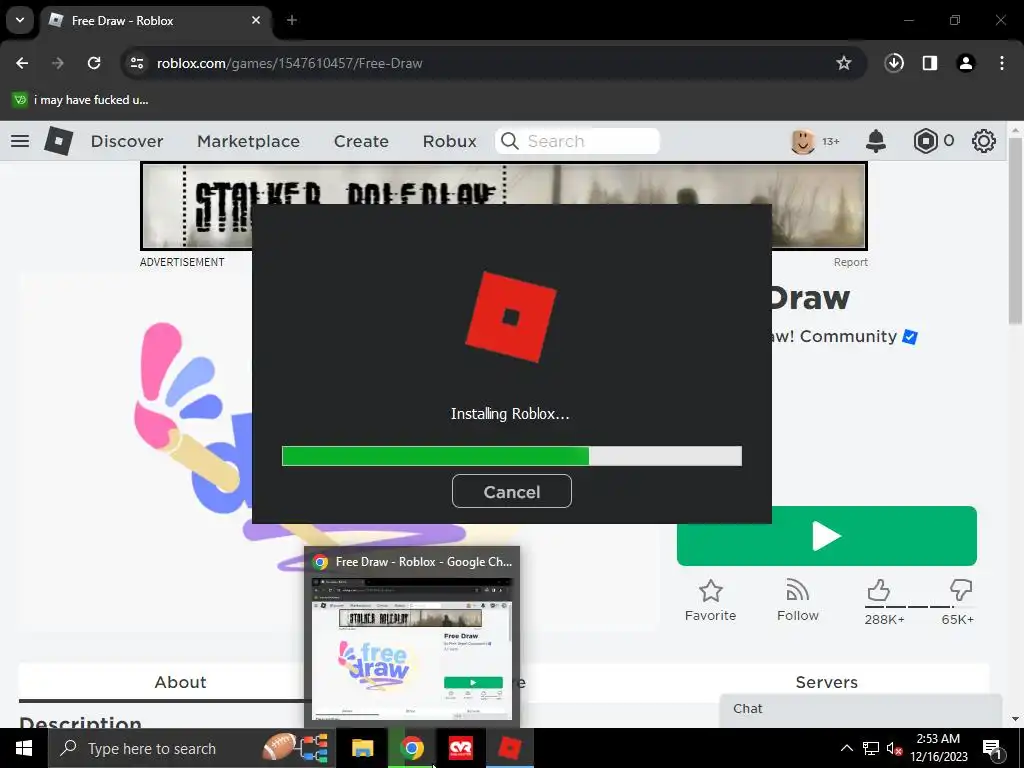Screen dimensions: 1024x768
Task: Open File Explorer from taskbar
Action: coord(362,748)
